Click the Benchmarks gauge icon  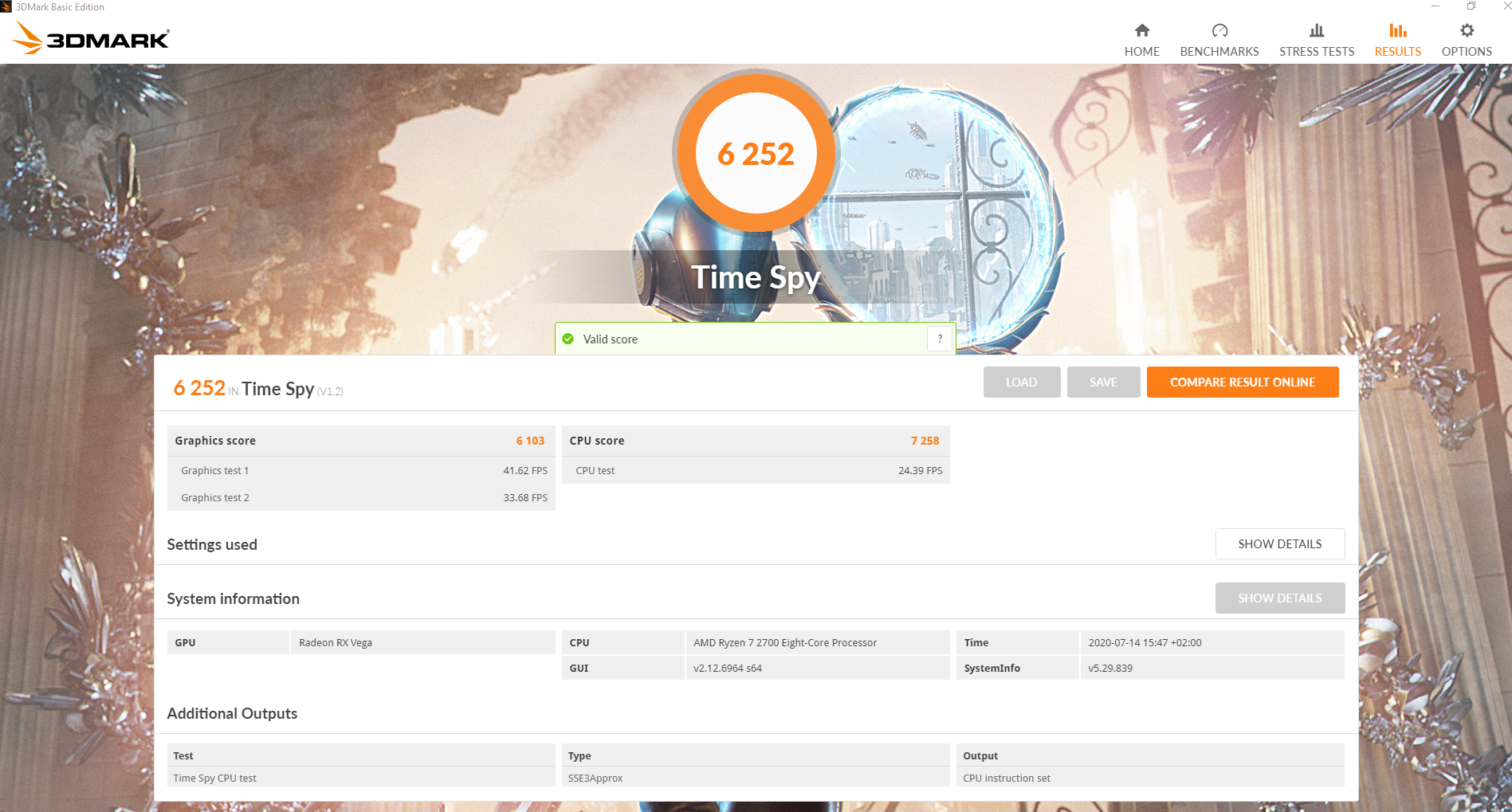coord(1219,30)
